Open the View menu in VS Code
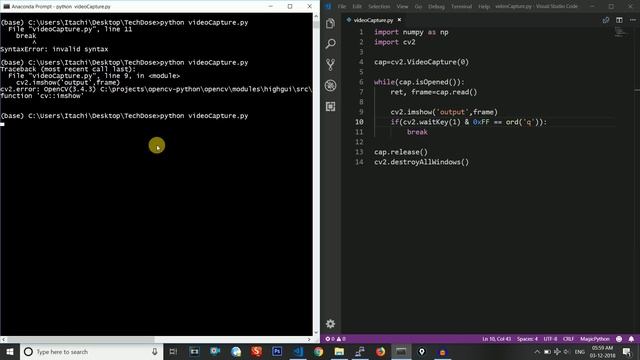This screenshot has width=640, height=360. (402, 7)
